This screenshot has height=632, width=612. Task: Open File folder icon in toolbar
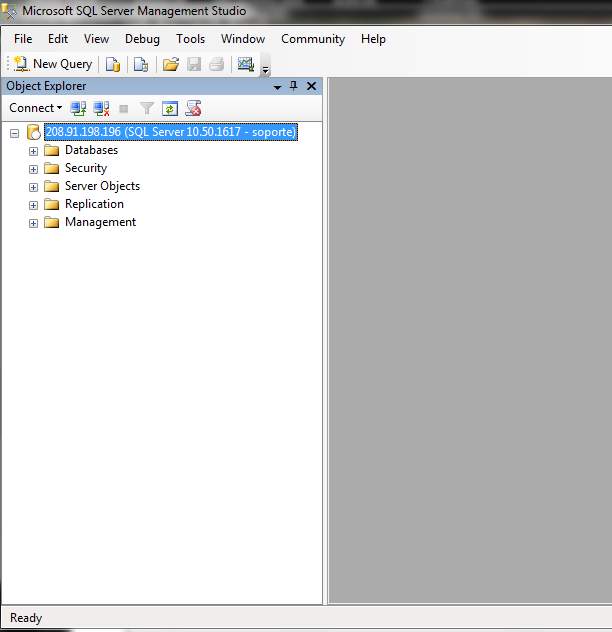[x=171, y=64]
